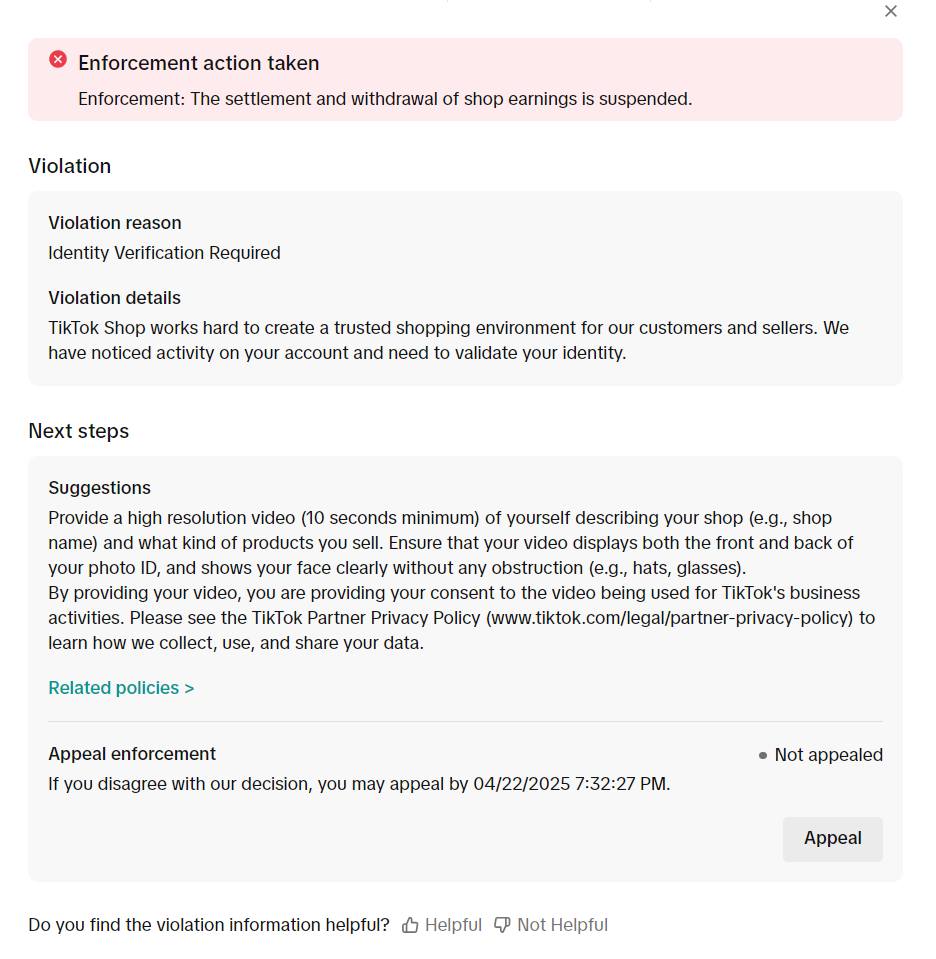Click the Next steps heading
Image resolution: width=936 pixels, height=959 pixels.
click(79, 431)
